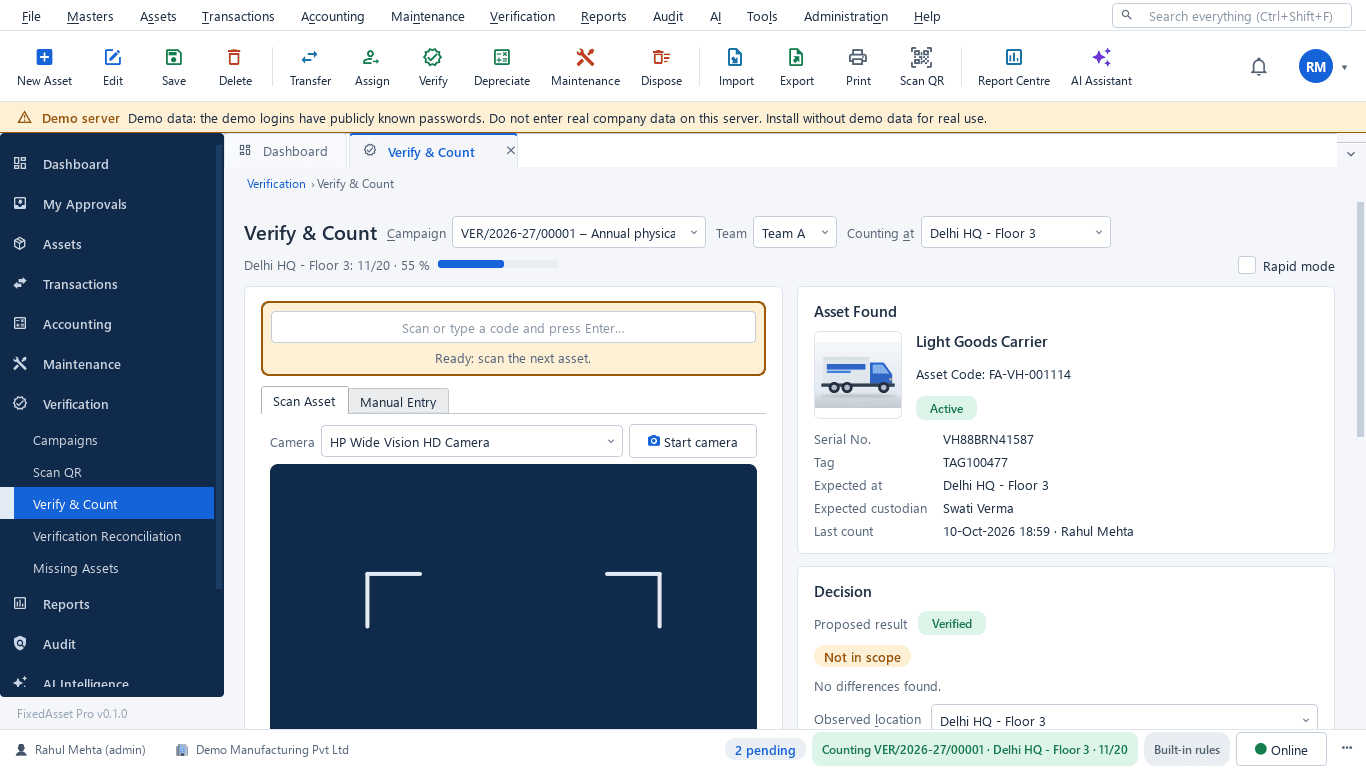Open the Team A dropdown
Image resolution: width=1366 pixels, height=768 pixels.
coord(795,233)
